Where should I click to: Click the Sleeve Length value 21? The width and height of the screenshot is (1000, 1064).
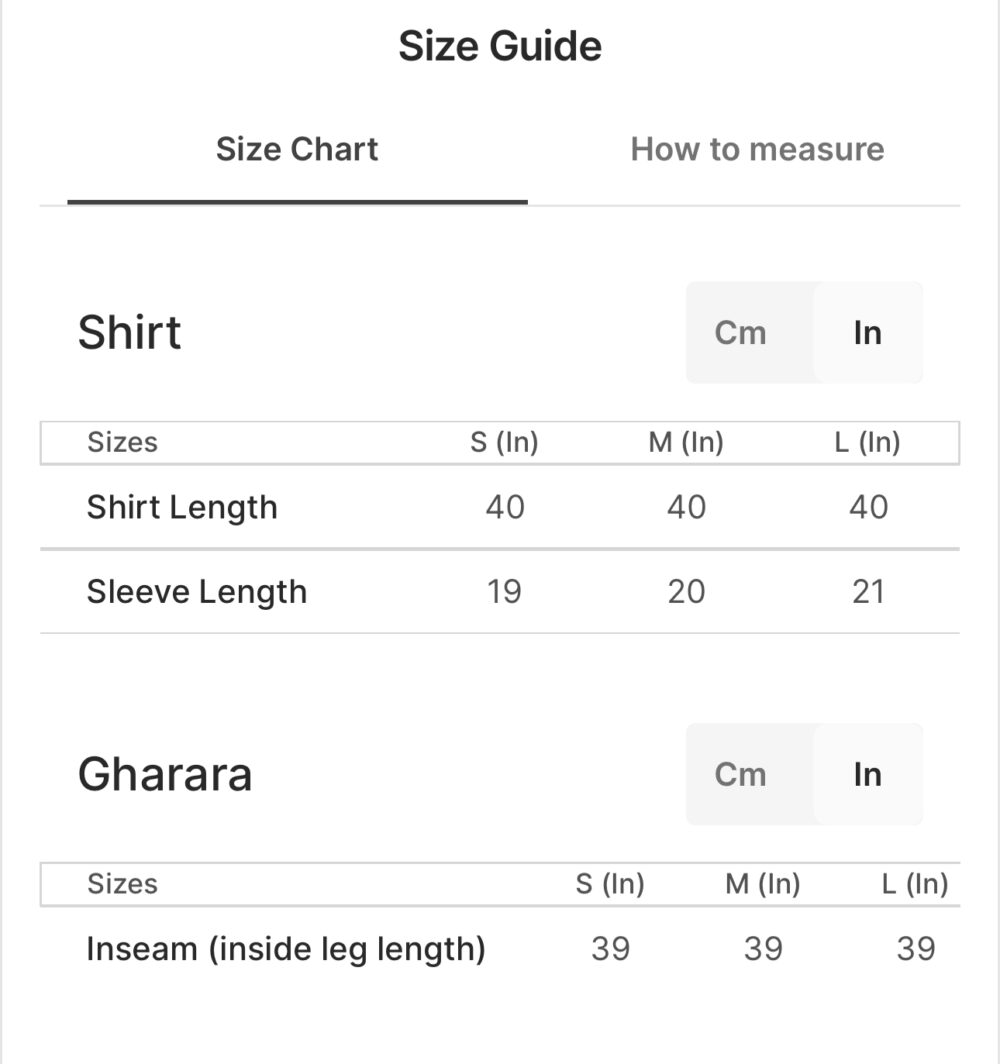point(867,592)
